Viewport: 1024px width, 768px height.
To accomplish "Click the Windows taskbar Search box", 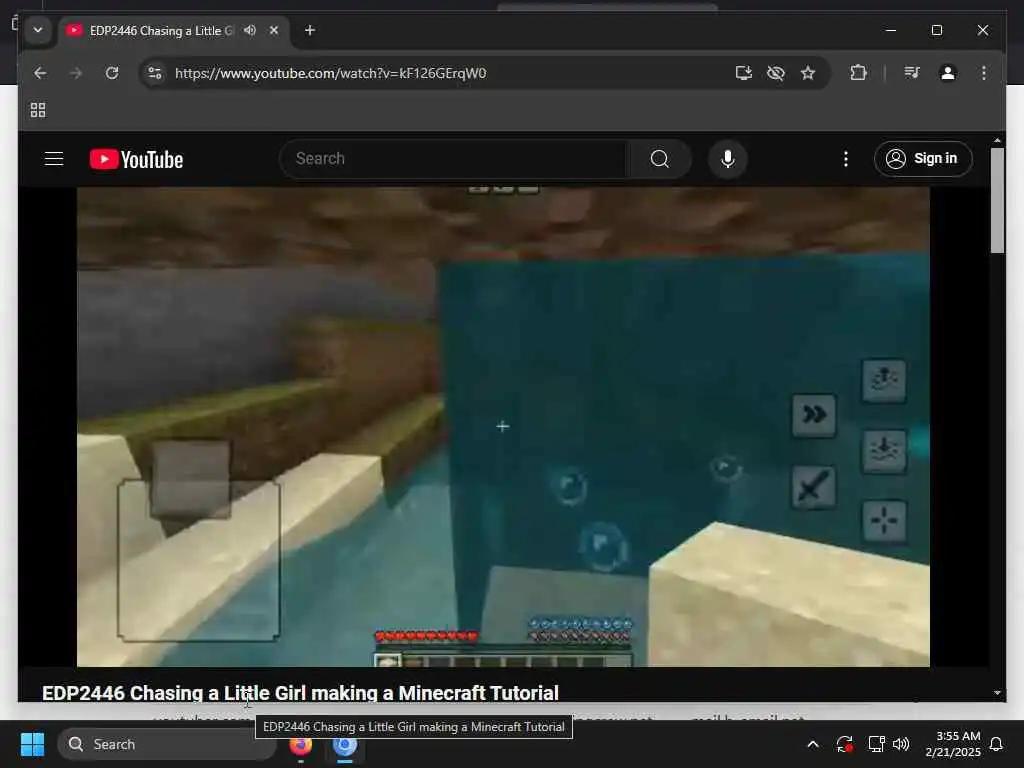I will (x=167, y=744).
